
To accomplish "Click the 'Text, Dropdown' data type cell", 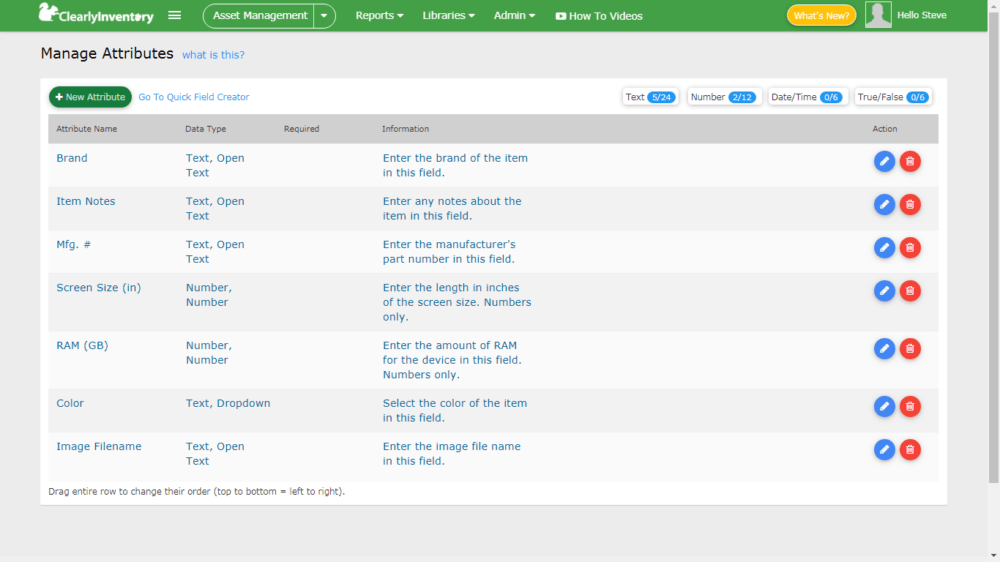I will (x=228, y=403).
